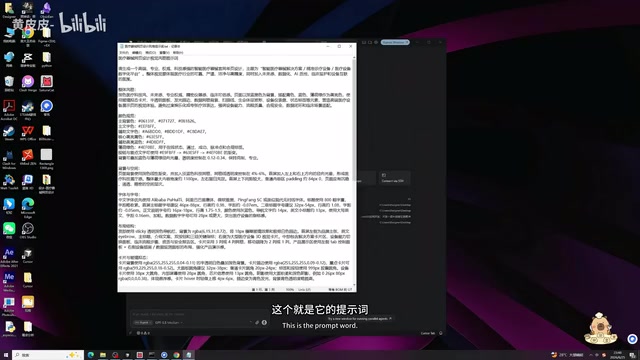Viewport: 640px width, 360px height.
Task: Click the blue circular floating button
Action: pos(632,338)
